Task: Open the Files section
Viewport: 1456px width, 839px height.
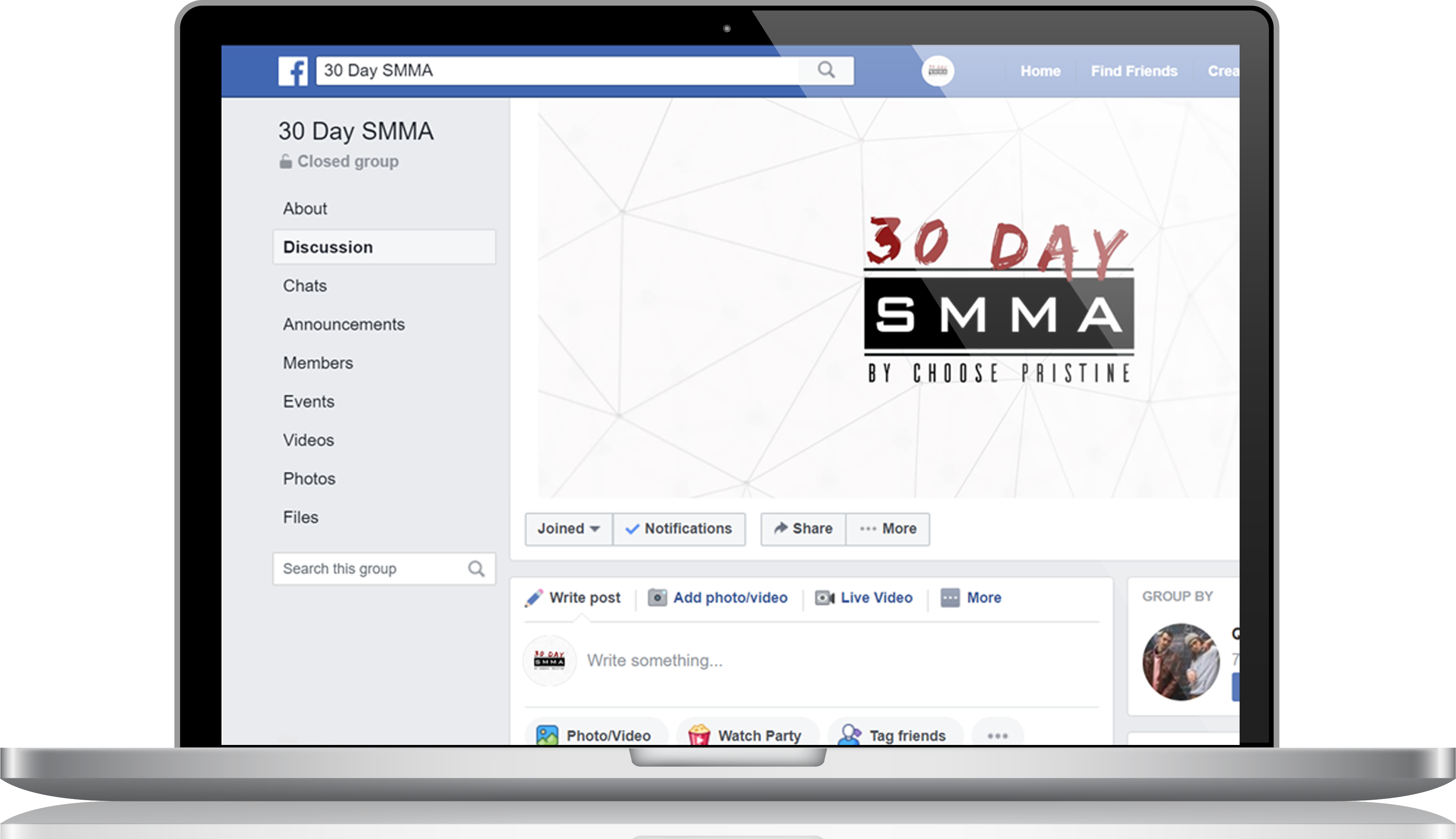Action: (x=300, y=517)
